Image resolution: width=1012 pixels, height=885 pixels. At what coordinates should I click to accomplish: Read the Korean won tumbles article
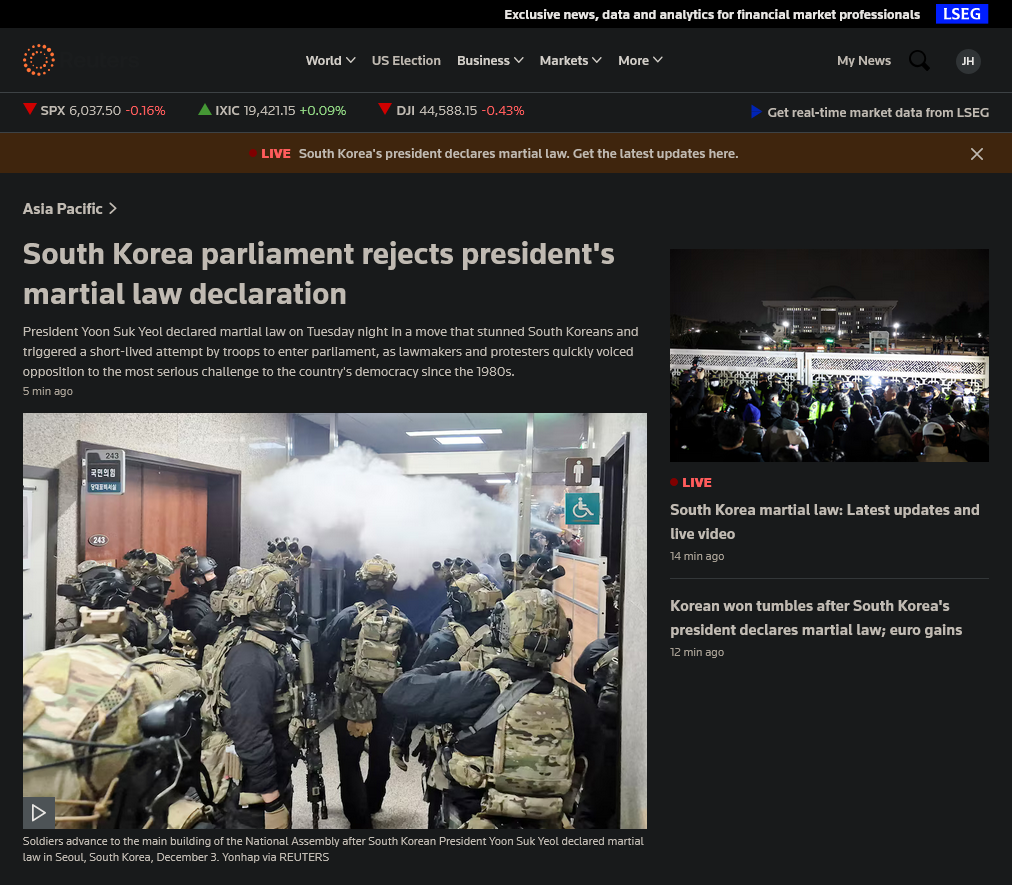815,618
